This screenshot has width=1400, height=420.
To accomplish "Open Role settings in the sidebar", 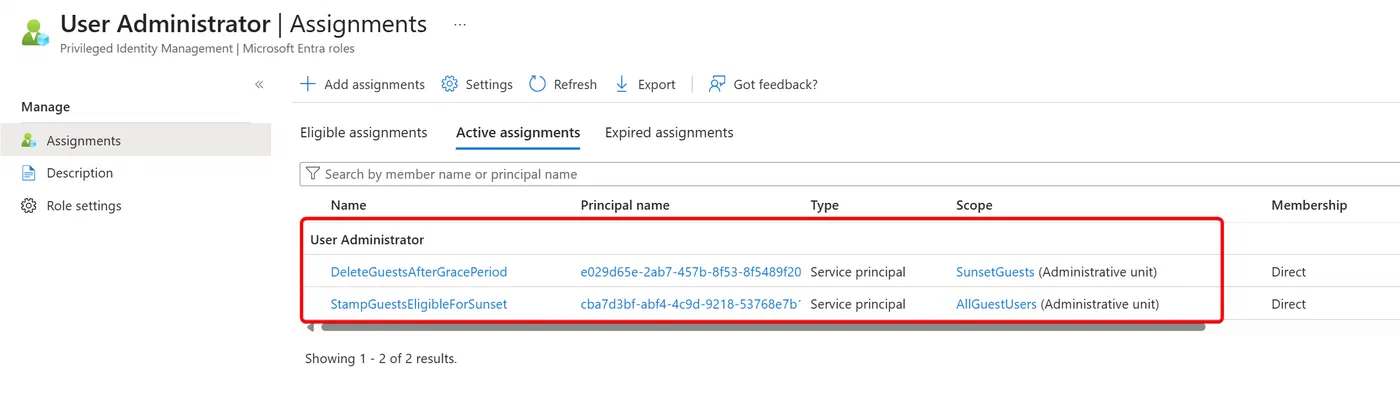I will (84, 206).
